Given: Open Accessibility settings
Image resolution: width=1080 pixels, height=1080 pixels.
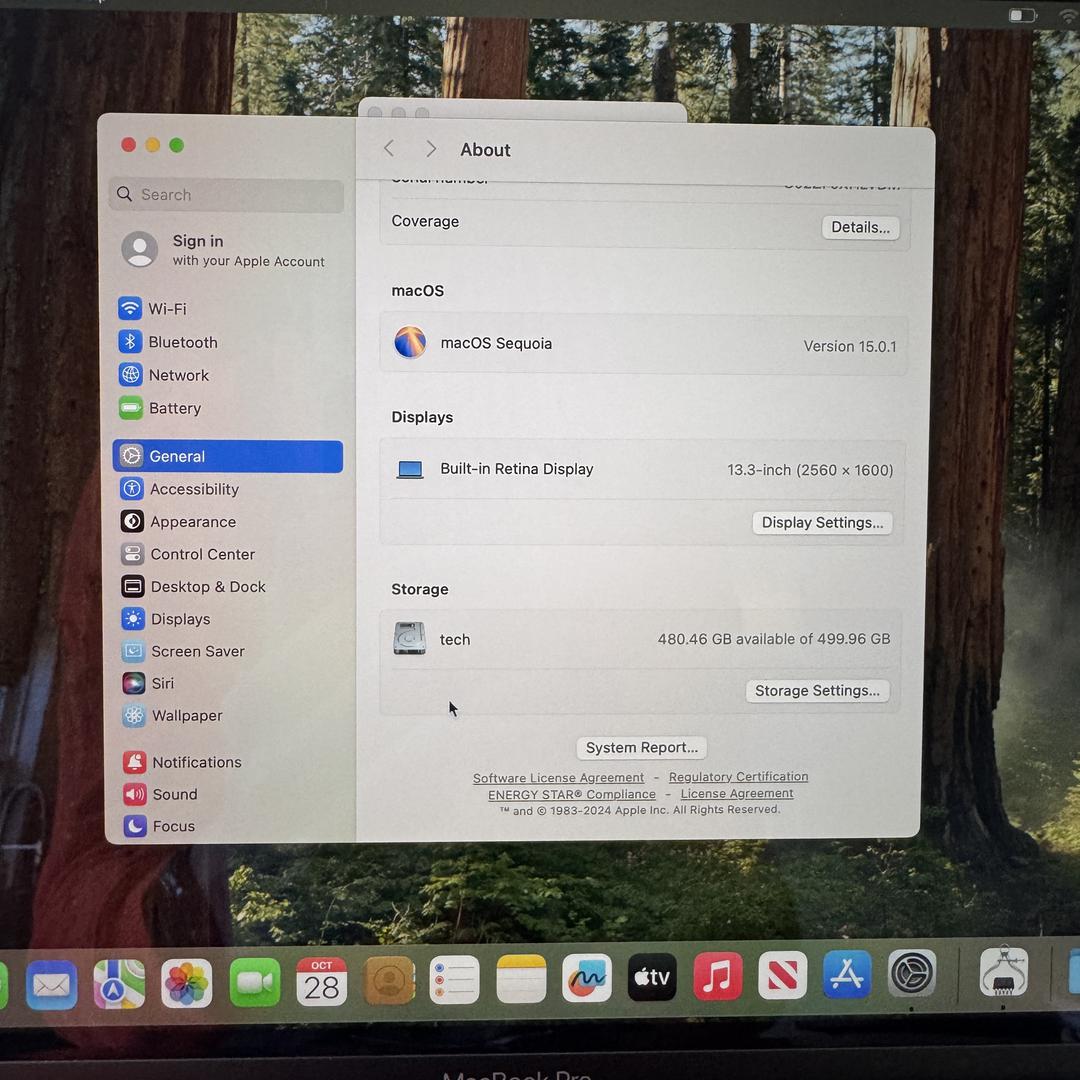Looking at the screenshot, I should 180,489.
